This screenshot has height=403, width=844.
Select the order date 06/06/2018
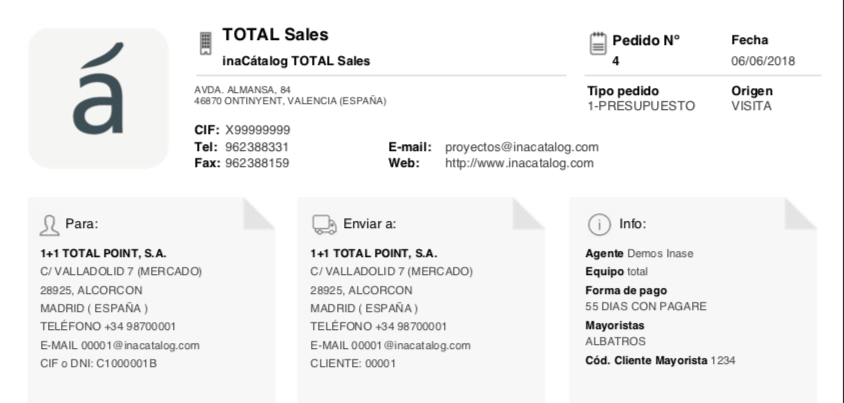tap(763, 61)
